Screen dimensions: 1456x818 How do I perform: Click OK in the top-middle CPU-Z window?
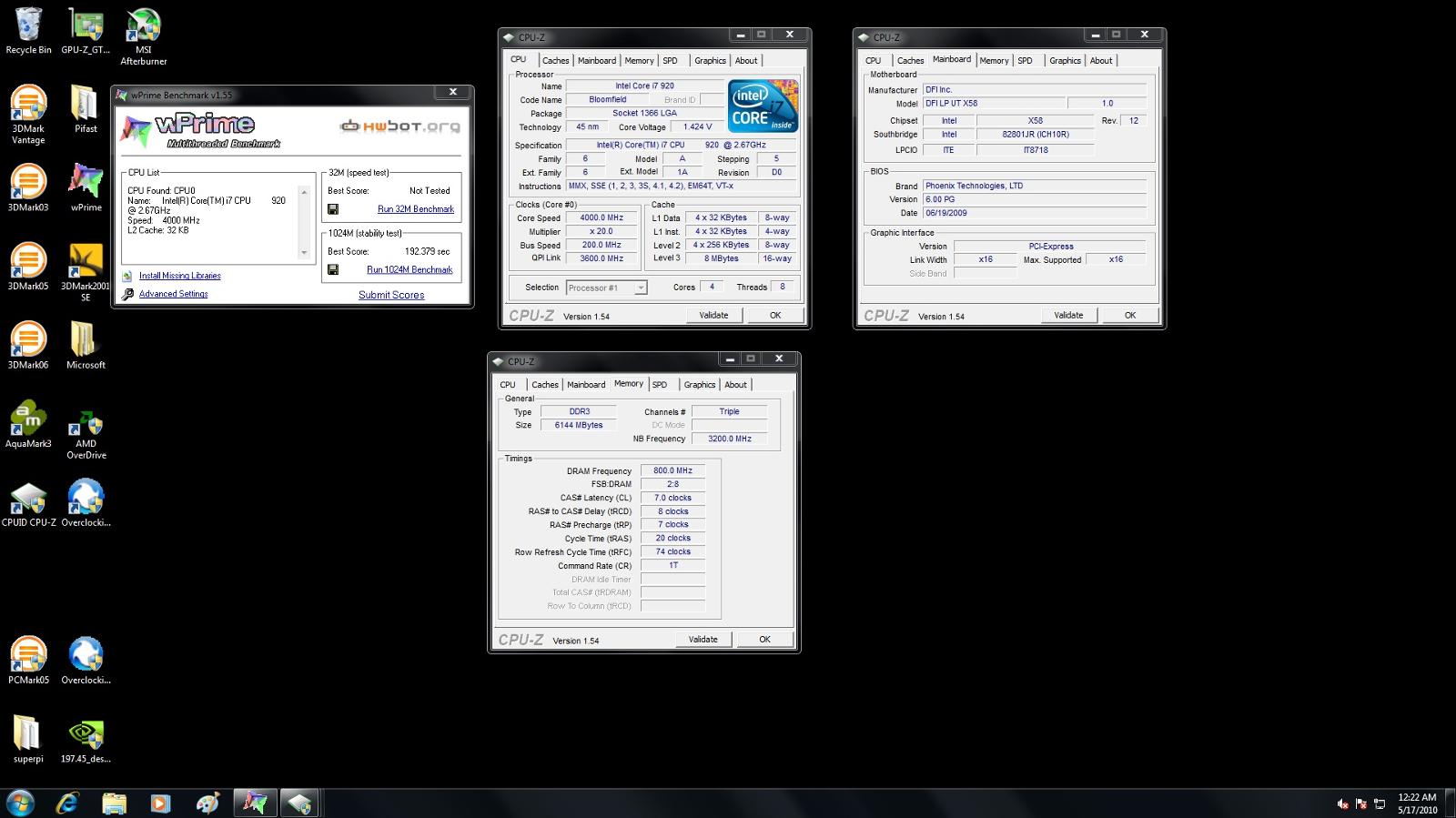pos(775,316)
